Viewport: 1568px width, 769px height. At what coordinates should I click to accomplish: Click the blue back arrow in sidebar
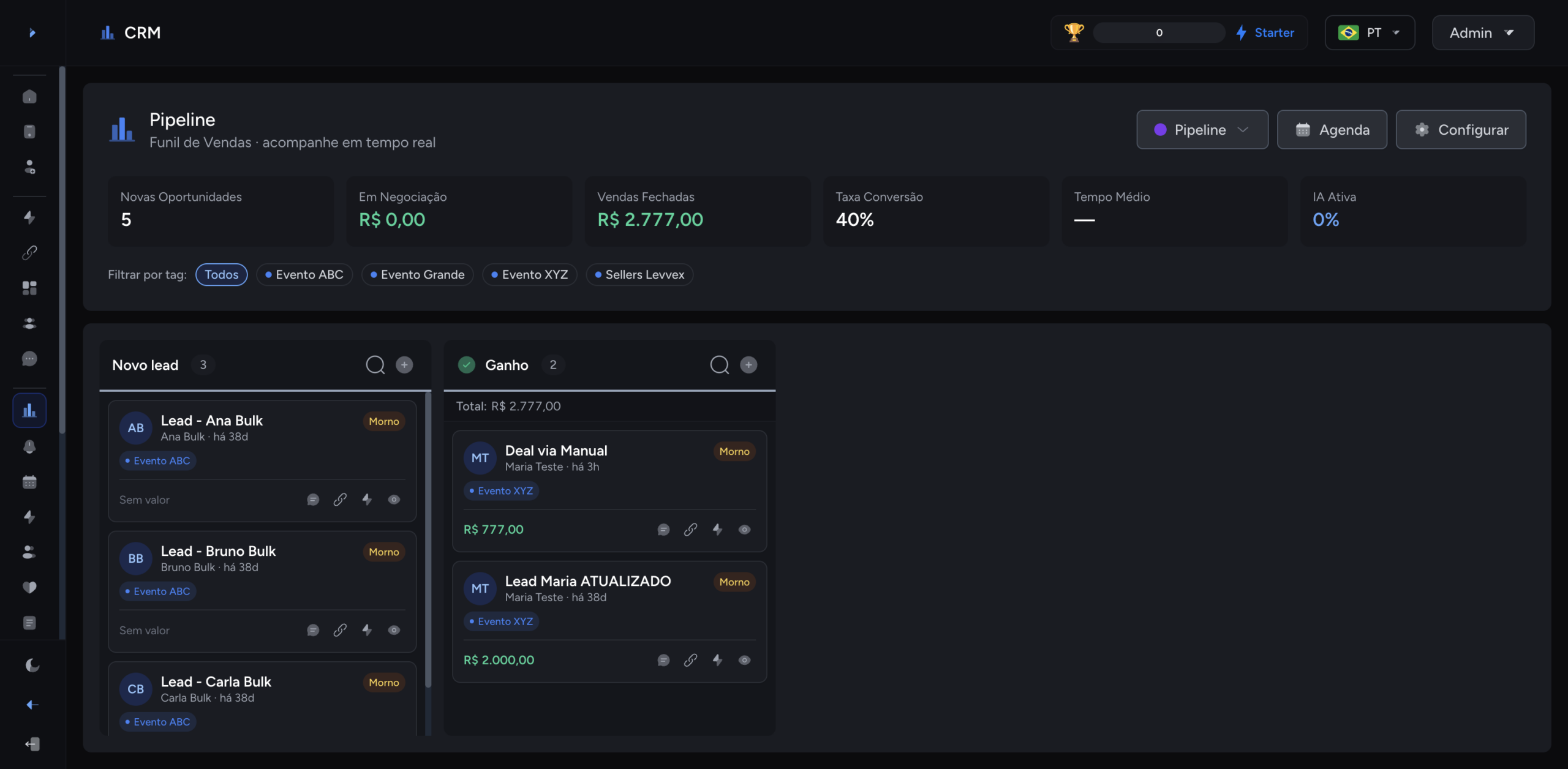32,705
